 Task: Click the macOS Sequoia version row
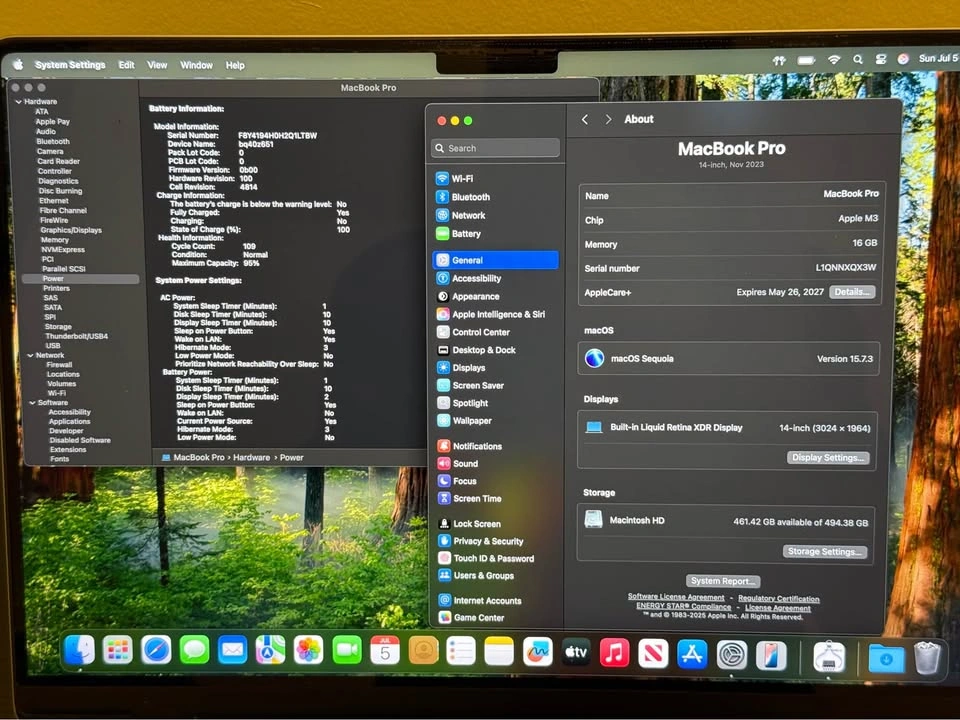(729, 359)
